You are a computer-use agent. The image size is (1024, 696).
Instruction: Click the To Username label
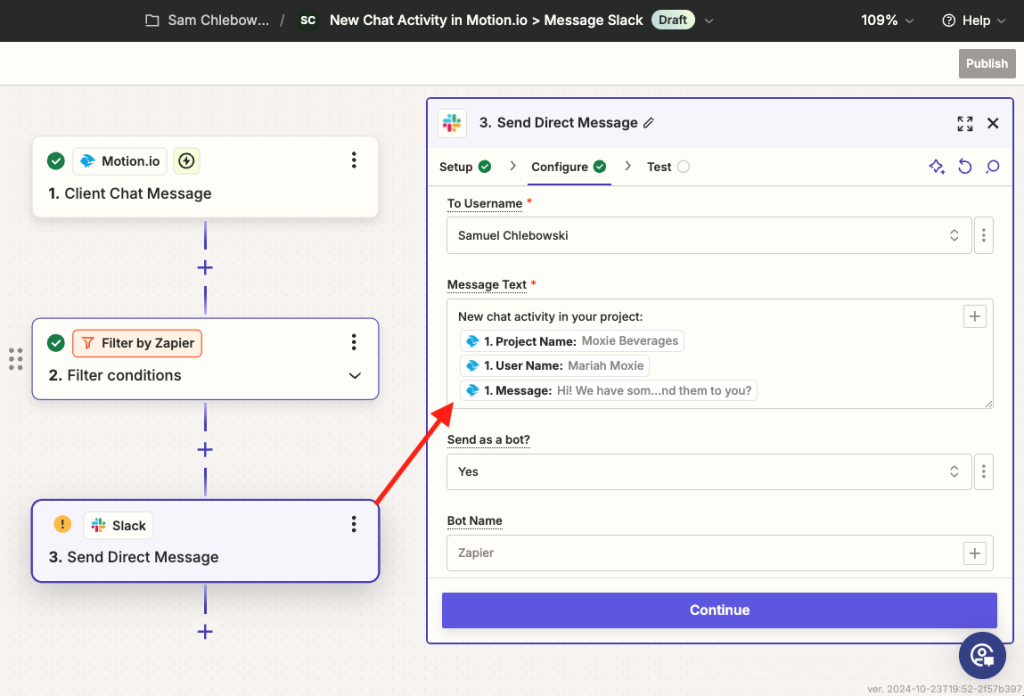tap(485, 204)
